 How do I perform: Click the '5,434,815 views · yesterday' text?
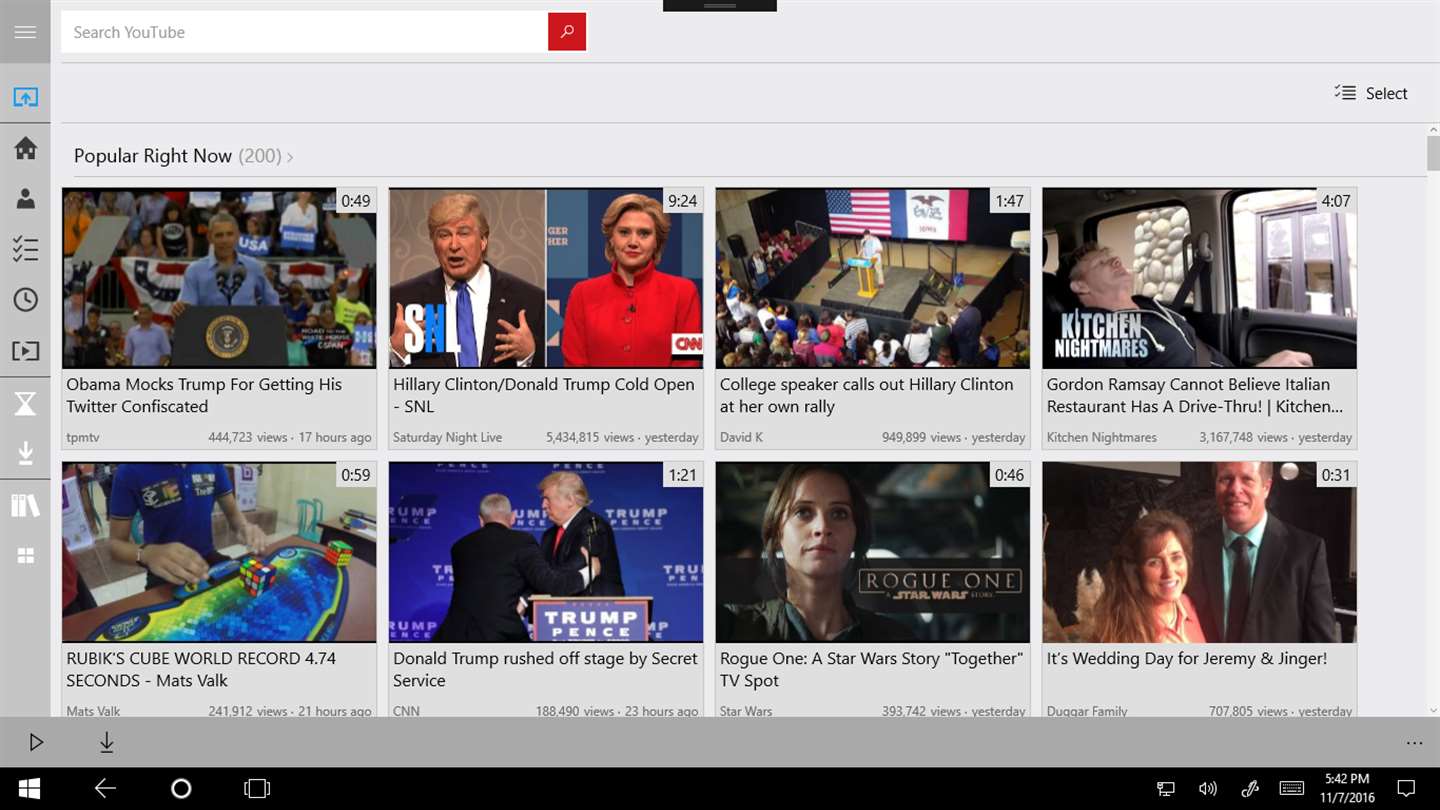622,437
